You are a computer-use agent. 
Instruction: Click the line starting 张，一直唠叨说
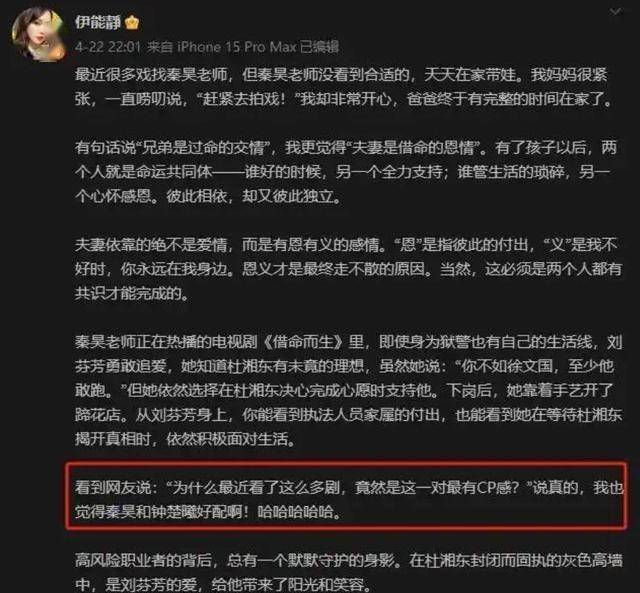[344, 99]
